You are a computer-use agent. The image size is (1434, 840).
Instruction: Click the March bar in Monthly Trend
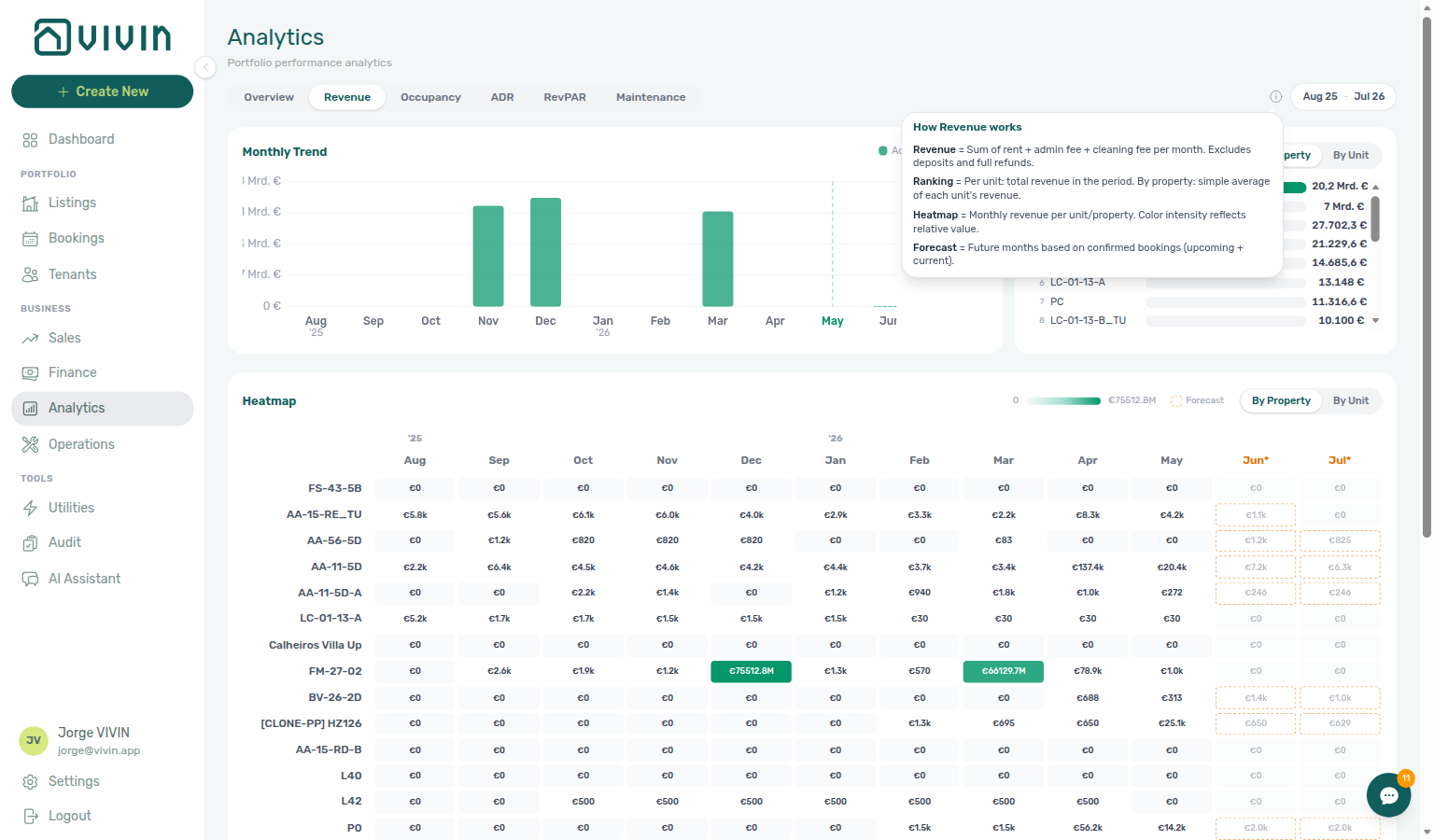click(x=718, y=259)
